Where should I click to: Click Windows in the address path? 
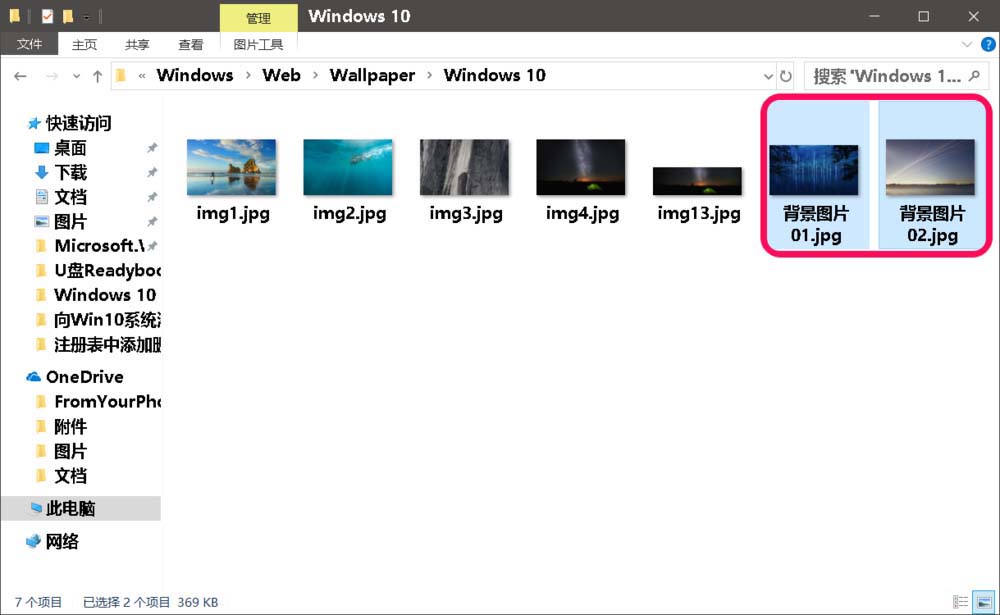coord(195,75)
